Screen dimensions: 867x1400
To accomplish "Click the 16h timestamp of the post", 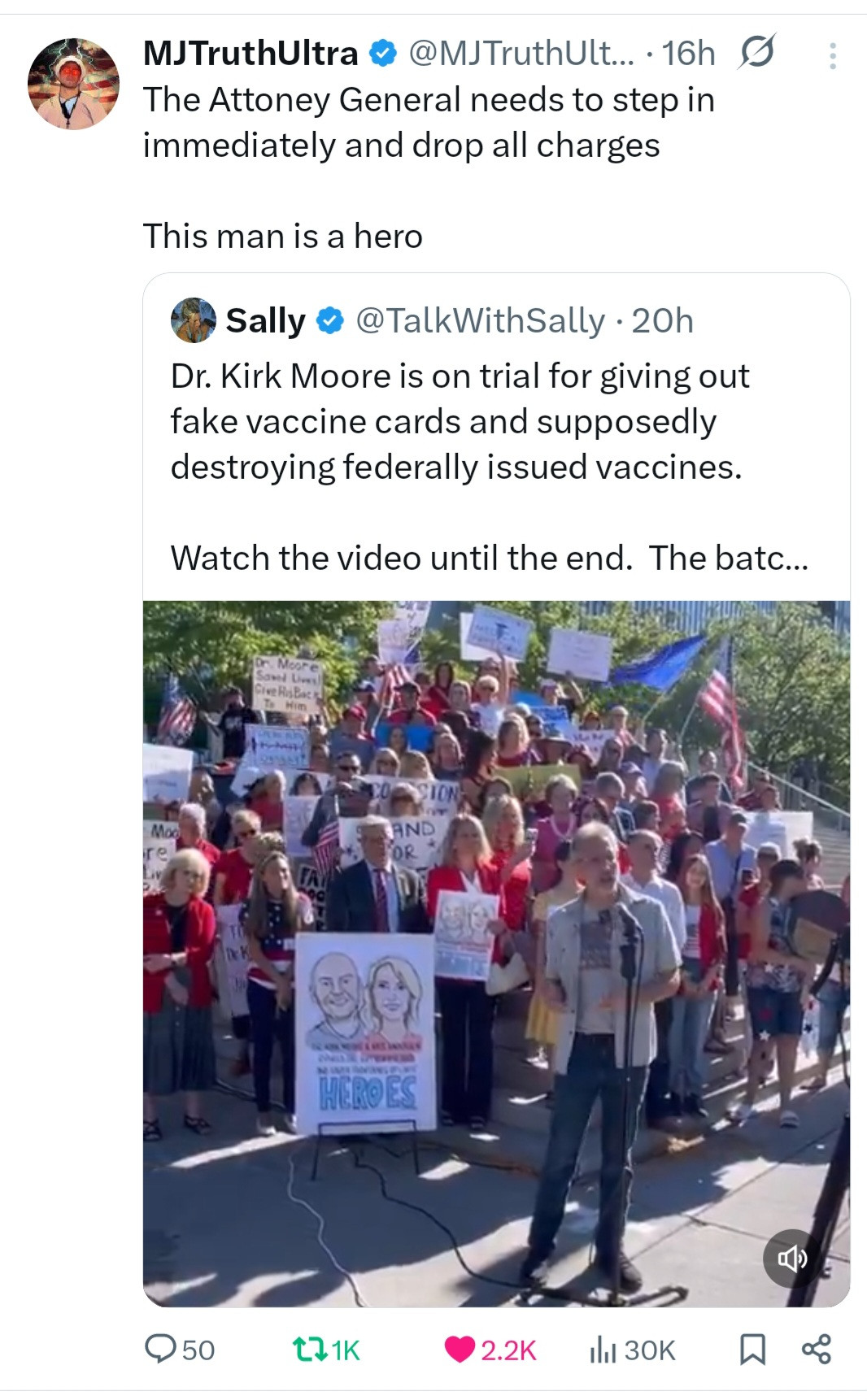I will click(688, 54).
